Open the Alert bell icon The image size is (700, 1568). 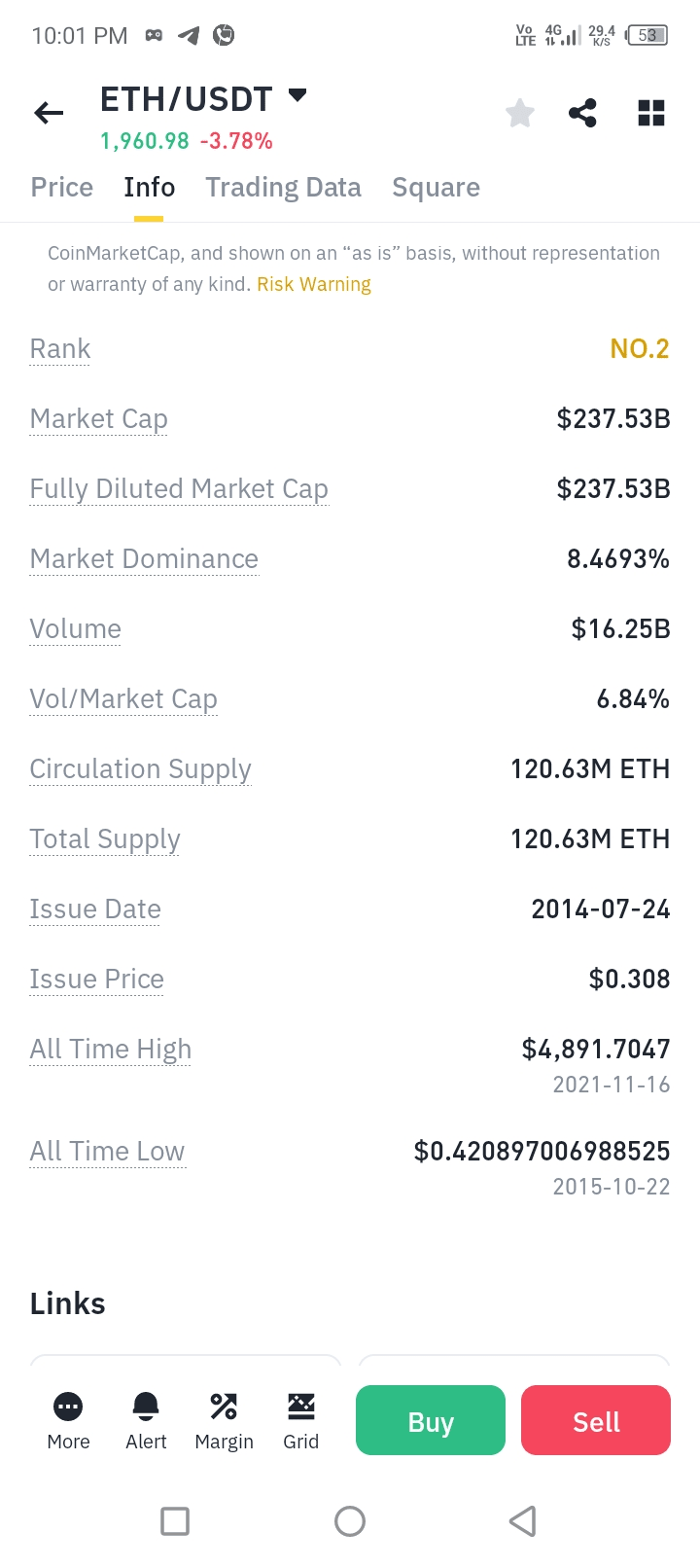point(146,1419)
